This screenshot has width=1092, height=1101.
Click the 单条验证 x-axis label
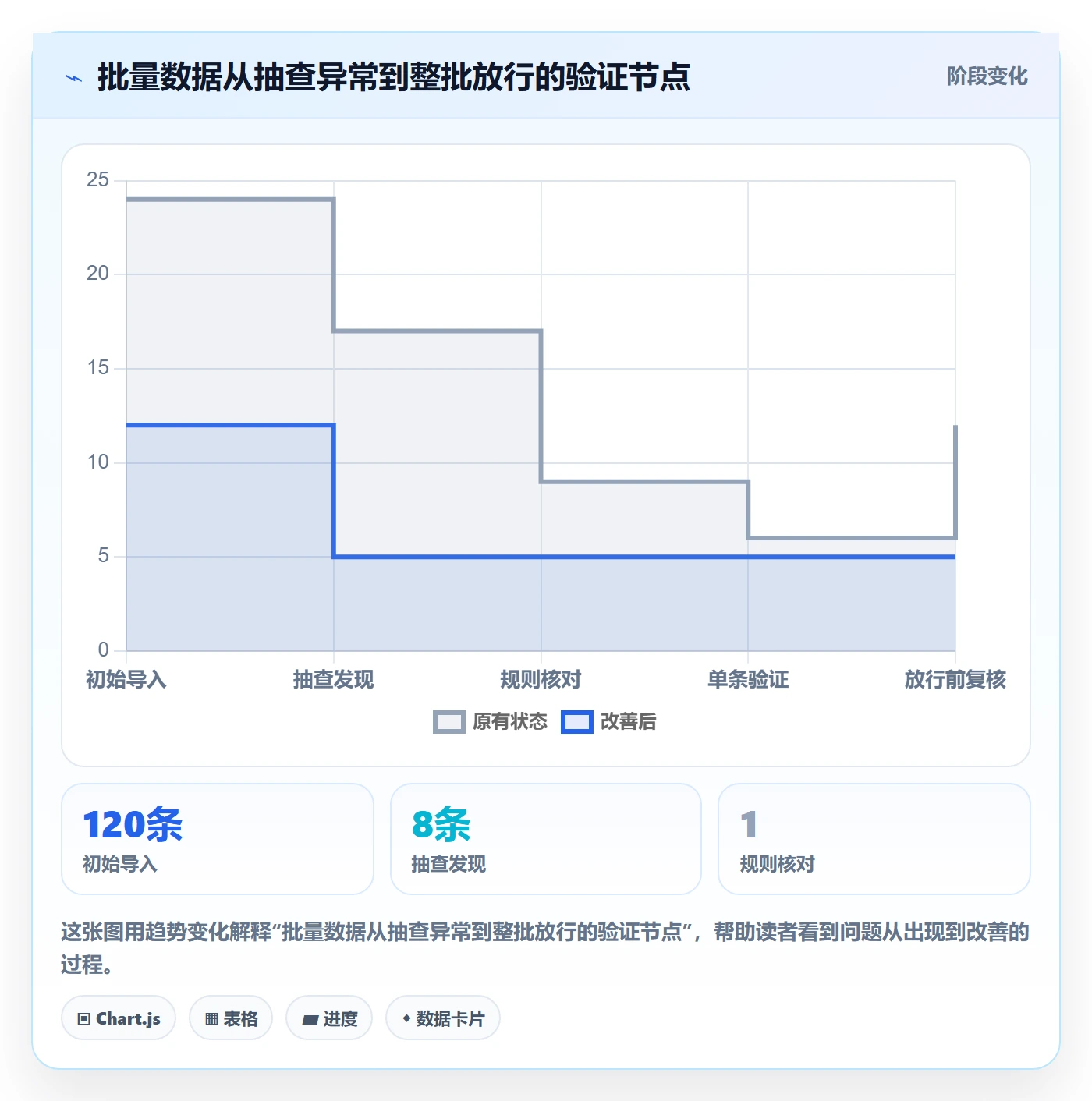click(748, 680)
